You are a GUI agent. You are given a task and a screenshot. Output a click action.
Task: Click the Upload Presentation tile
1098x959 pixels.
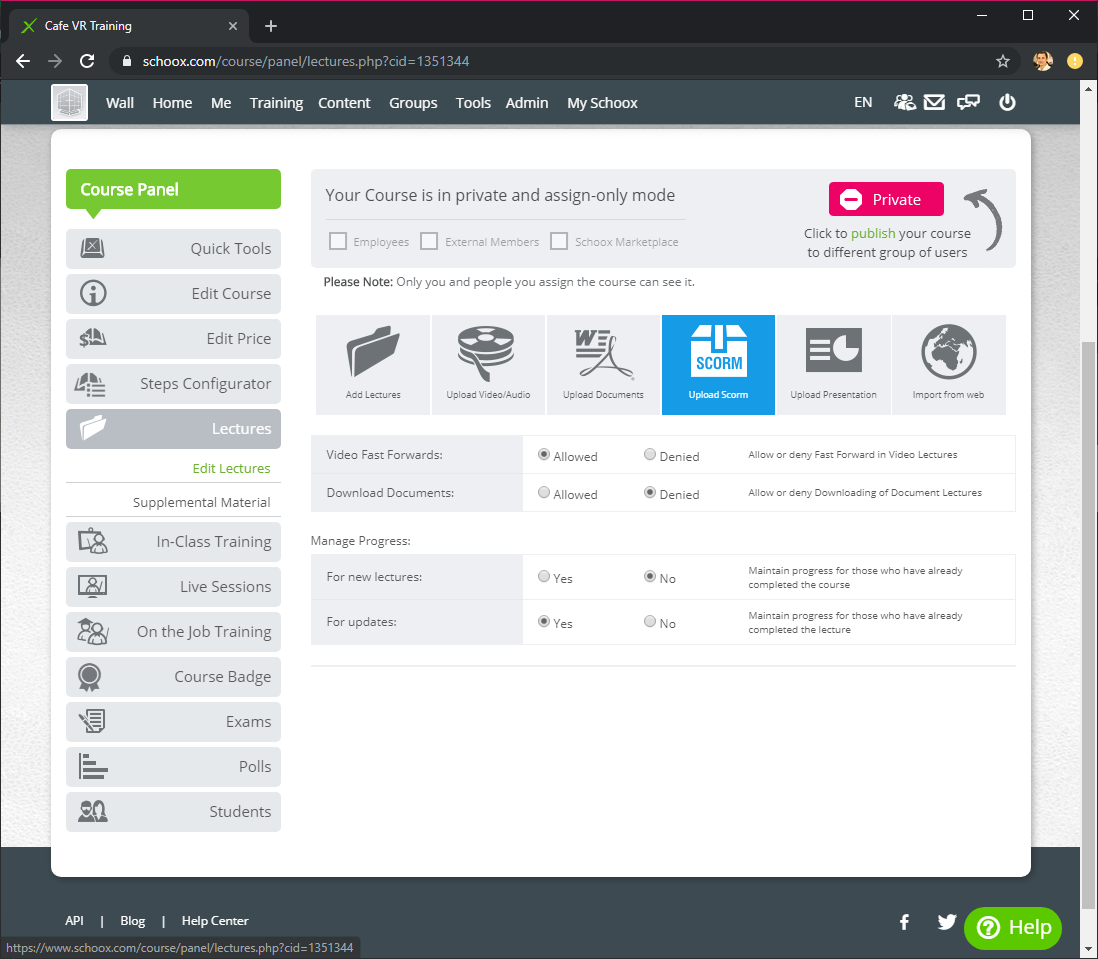[833, 365]
